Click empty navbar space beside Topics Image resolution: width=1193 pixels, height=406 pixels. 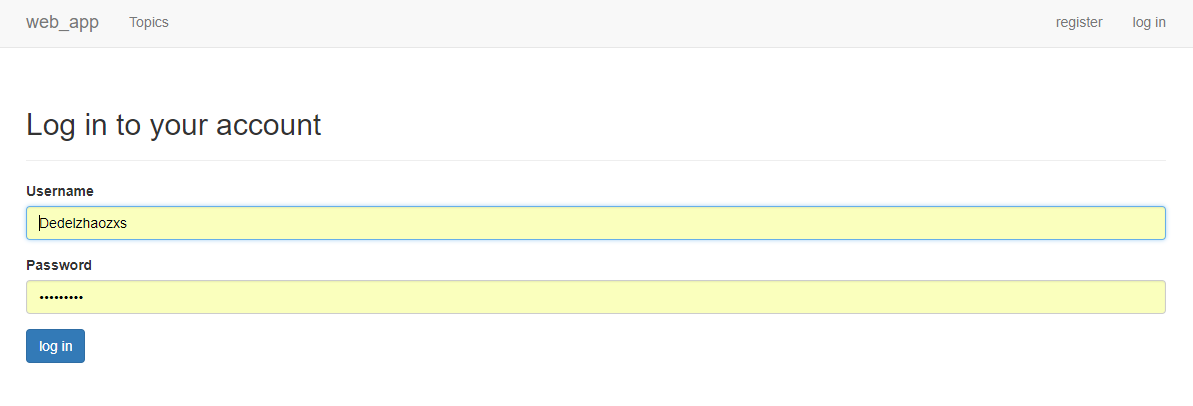click(x=600, y=22)
